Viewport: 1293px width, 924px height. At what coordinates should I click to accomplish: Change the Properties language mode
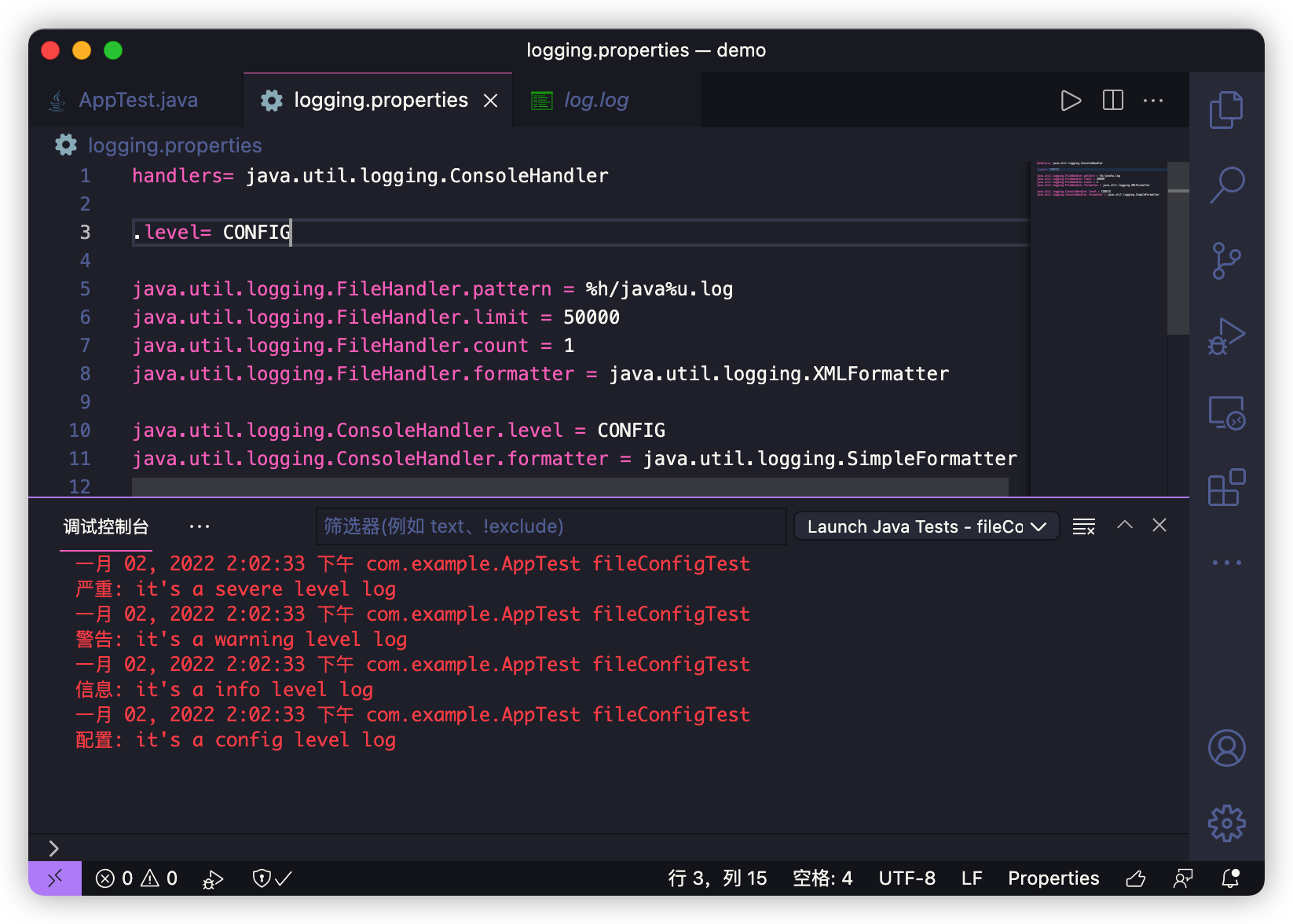1053,878
